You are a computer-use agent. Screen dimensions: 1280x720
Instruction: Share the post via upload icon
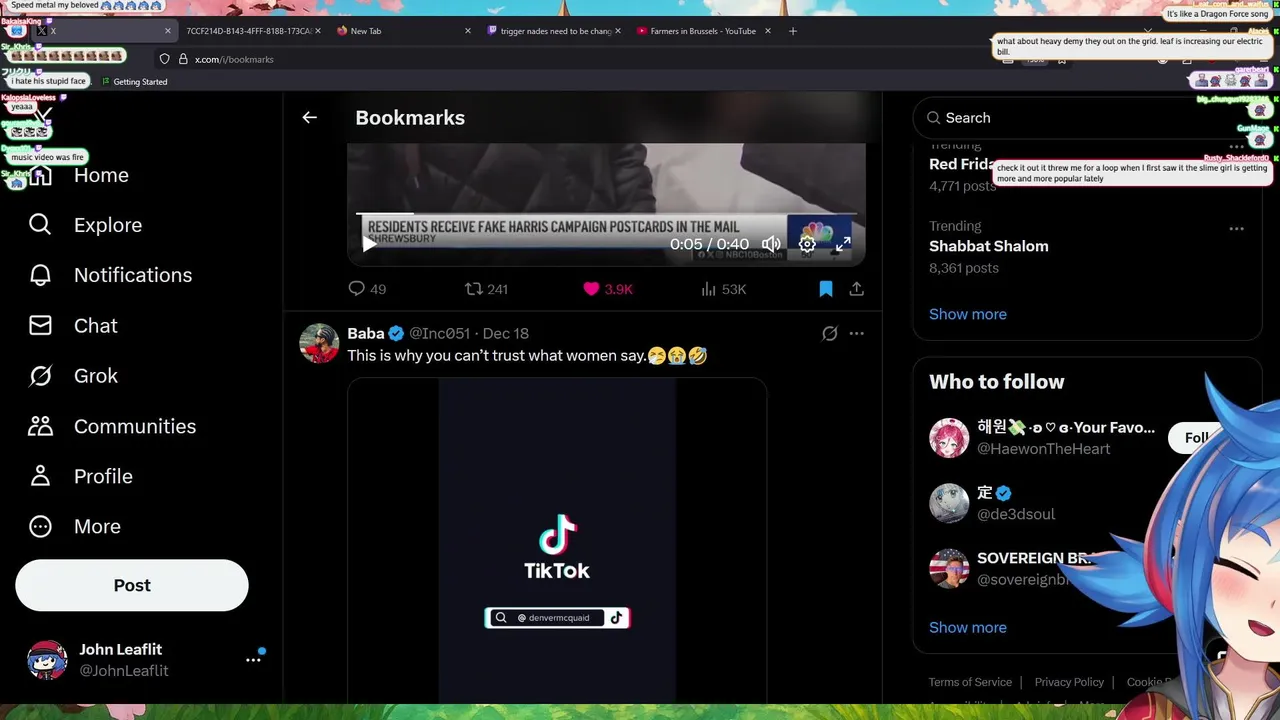(x=857, y=289)
